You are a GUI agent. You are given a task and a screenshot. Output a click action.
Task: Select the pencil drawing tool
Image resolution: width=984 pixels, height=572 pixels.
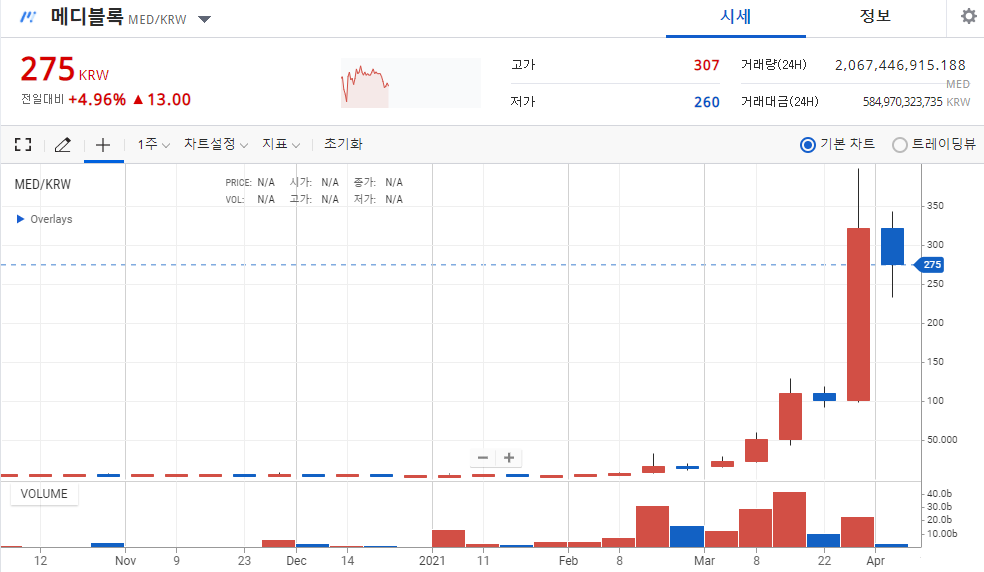click(x=63, y=145)
